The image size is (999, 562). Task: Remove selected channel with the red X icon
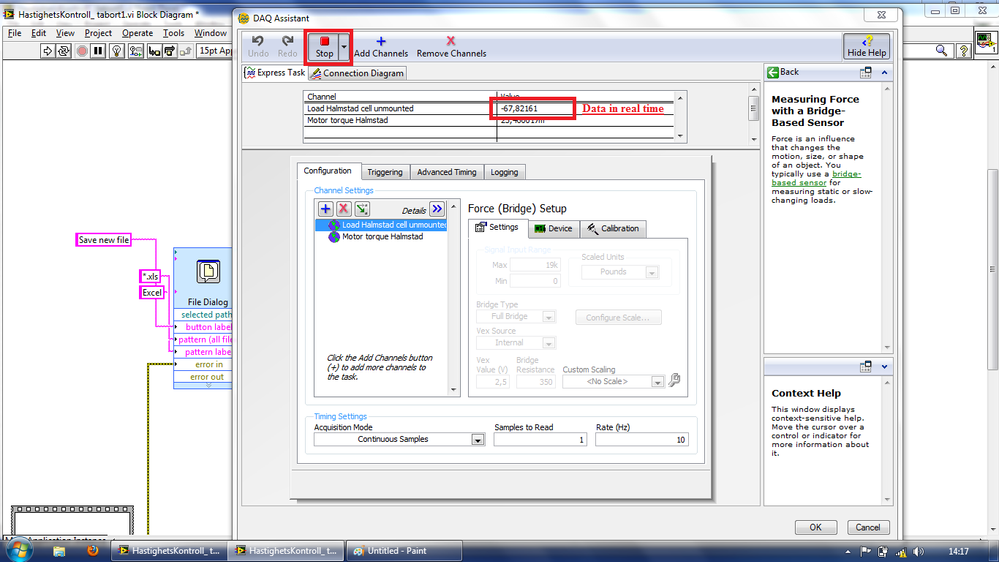pyautogui.click(x=343, y=209)
